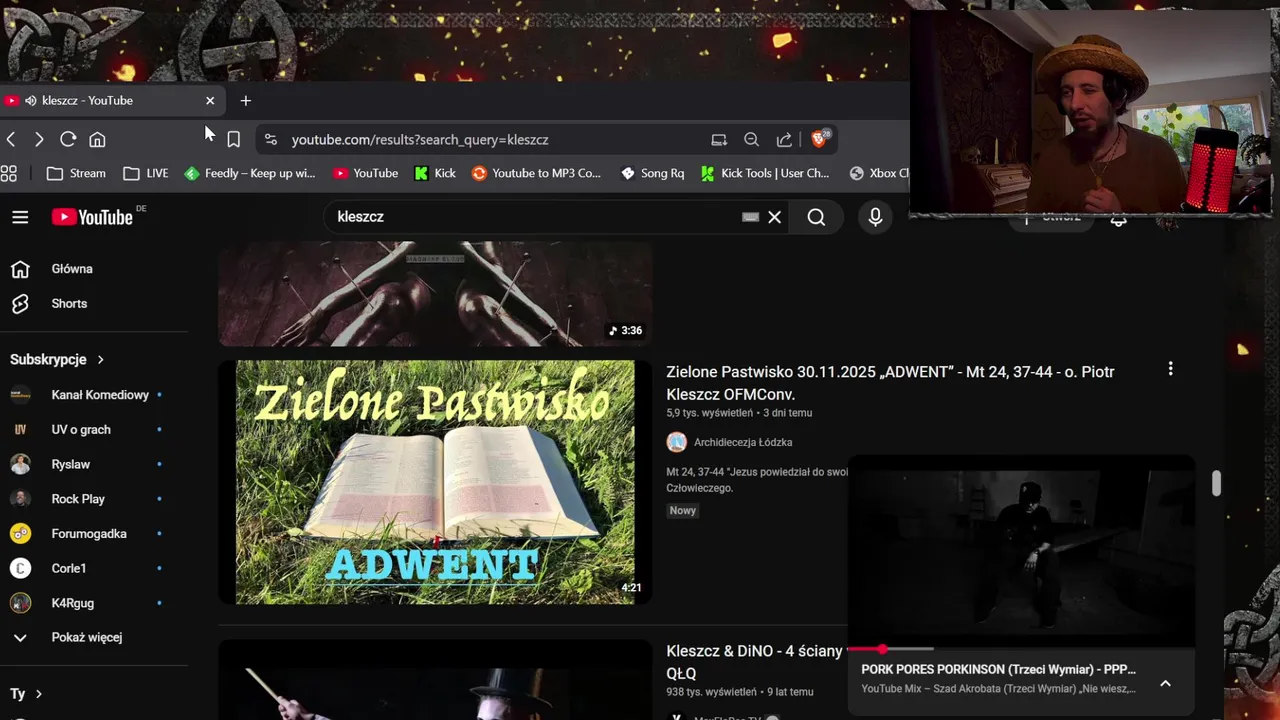The image size is (1280, 720).
Task: Open the LIVE bookmark folder
Action: click(x=146, y=173)
